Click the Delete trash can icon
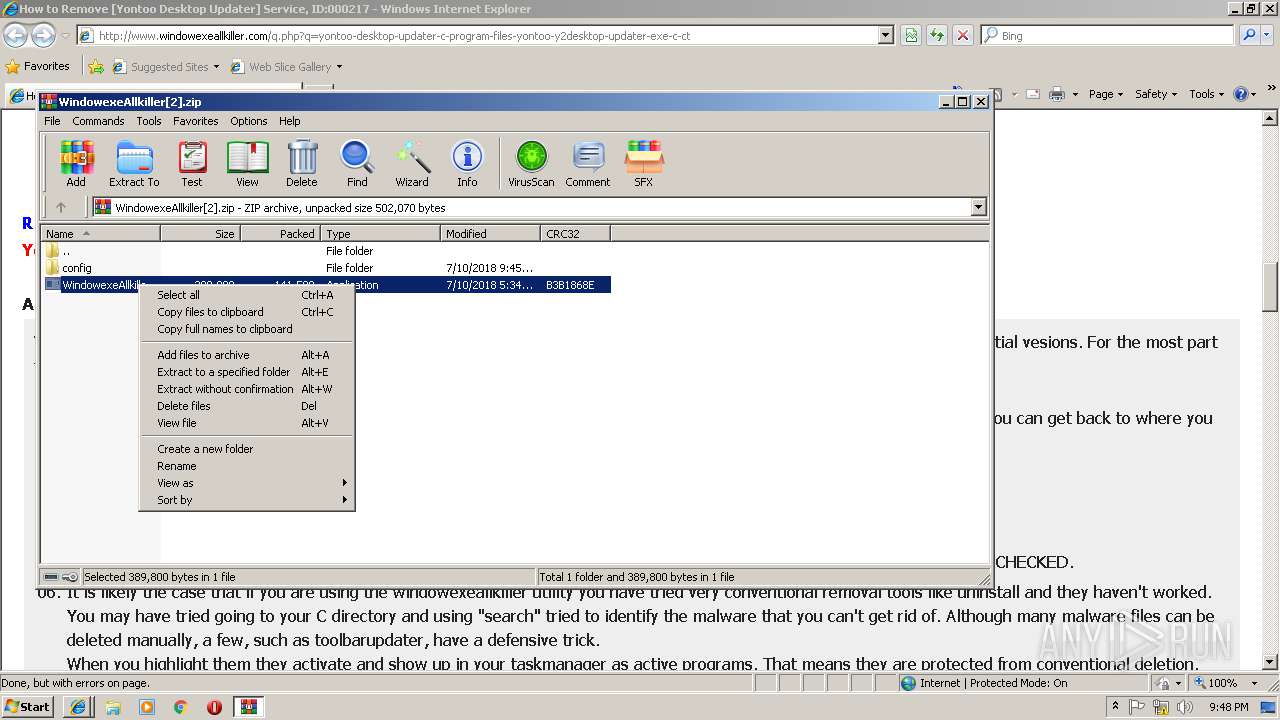This screenshot has height=720, width=1280. pyautogui.click(x=302, y=163)
